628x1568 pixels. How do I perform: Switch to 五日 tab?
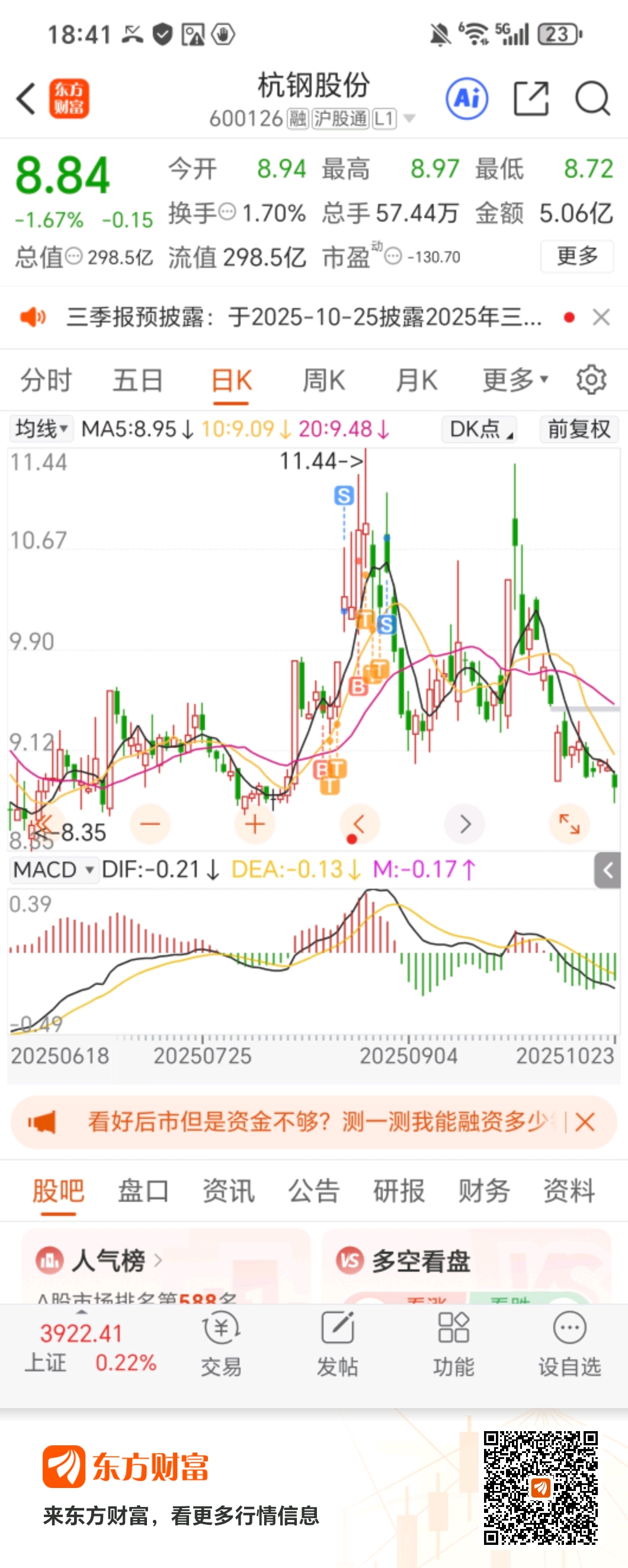pyautogui.click(x=138, y=380)
